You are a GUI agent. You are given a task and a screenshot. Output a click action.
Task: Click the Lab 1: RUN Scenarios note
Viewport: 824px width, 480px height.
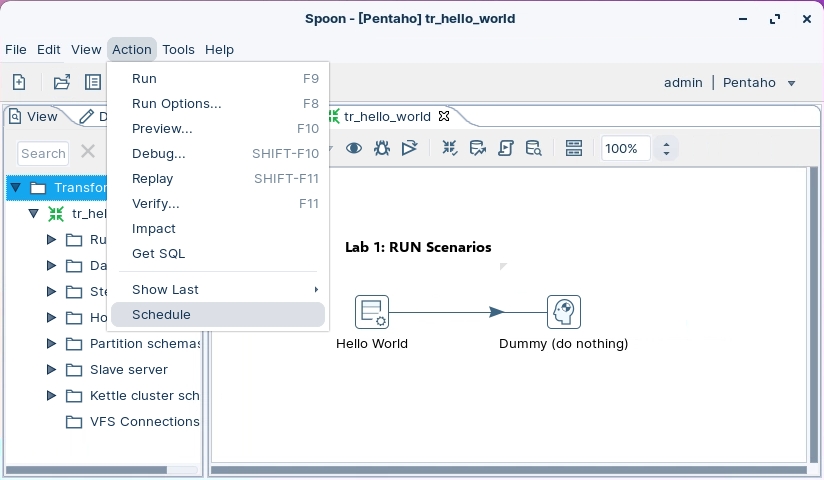point(418,248)
